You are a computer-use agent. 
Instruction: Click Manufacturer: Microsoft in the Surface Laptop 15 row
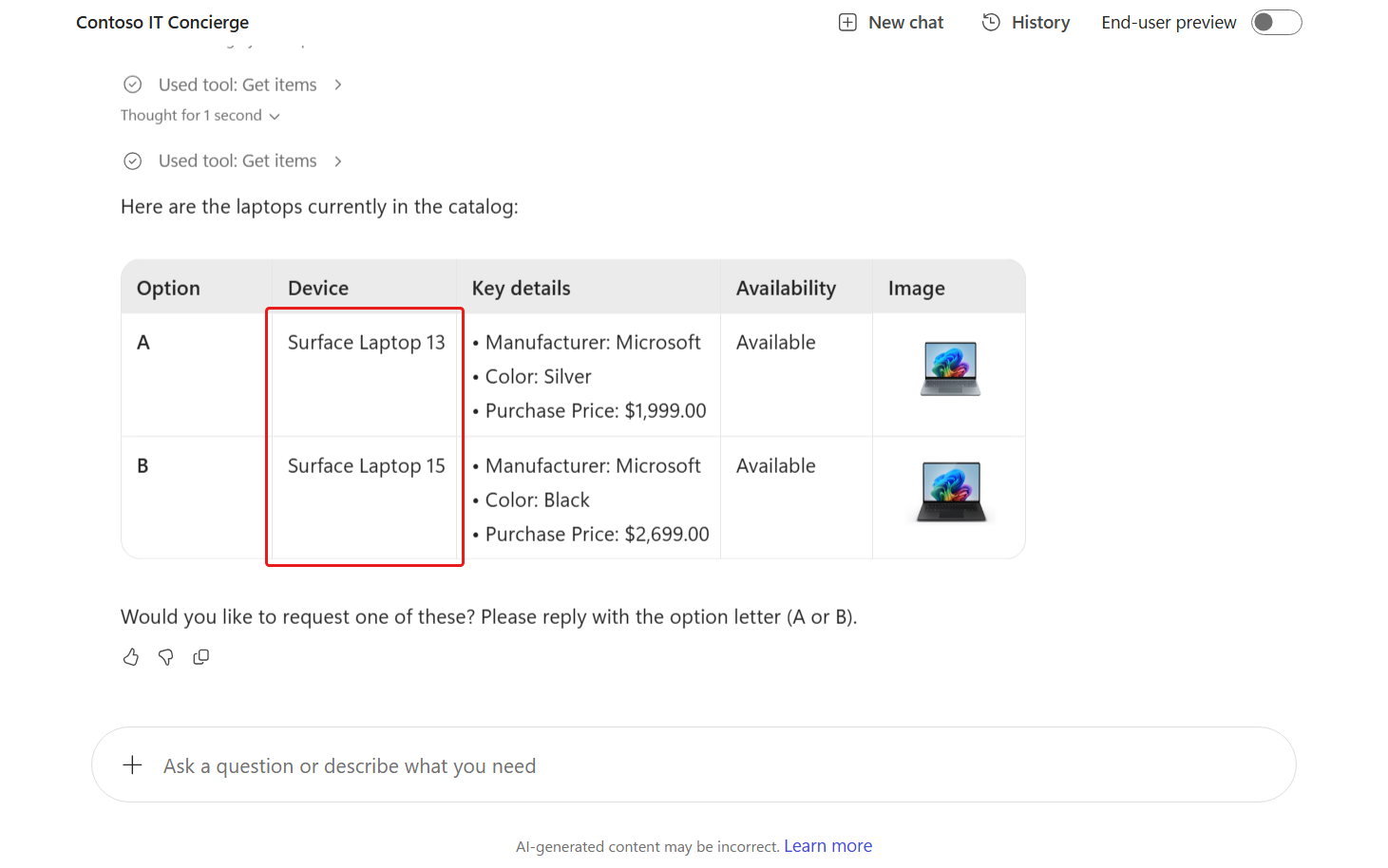[593, 466]
